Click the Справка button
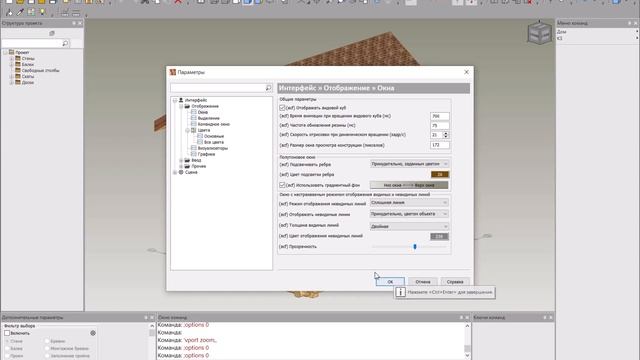This screenshot has width=640, height=360. pos(455,282)
